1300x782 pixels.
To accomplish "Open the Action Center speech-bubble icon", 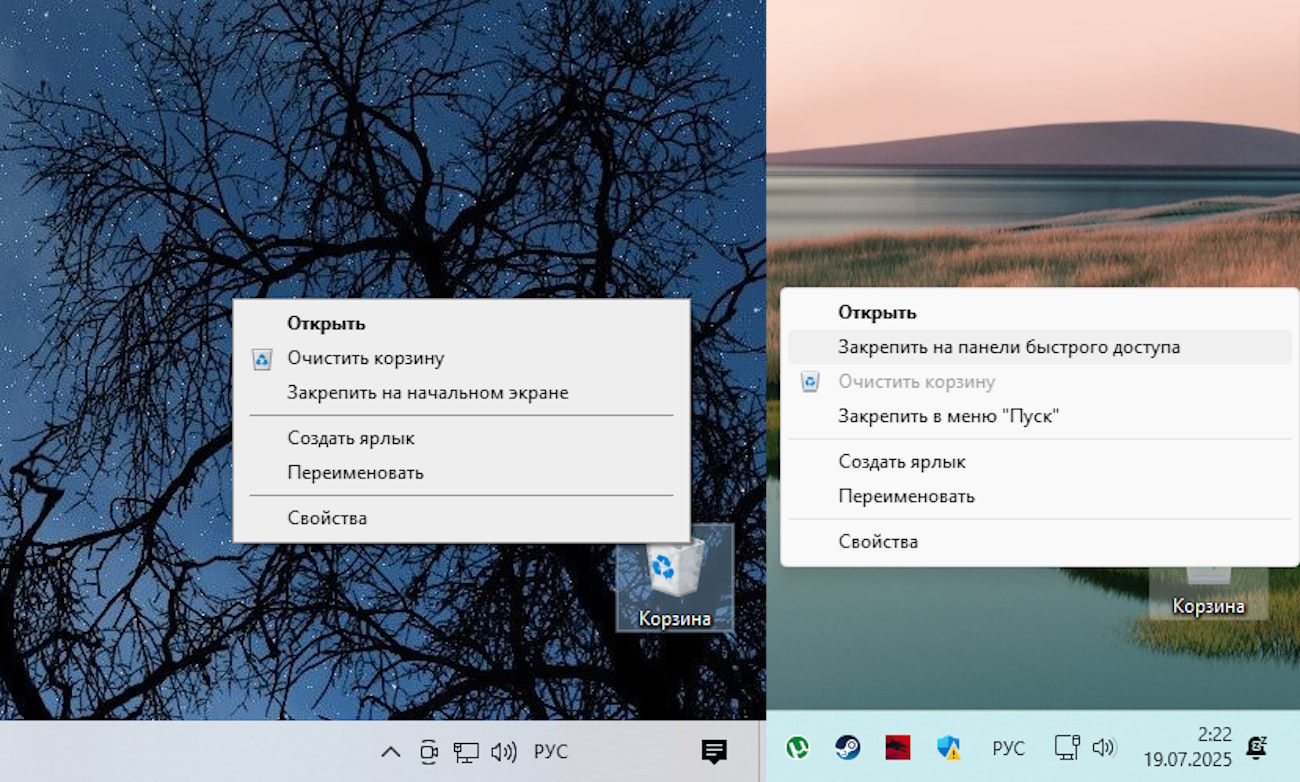I will tap(714, 752).
